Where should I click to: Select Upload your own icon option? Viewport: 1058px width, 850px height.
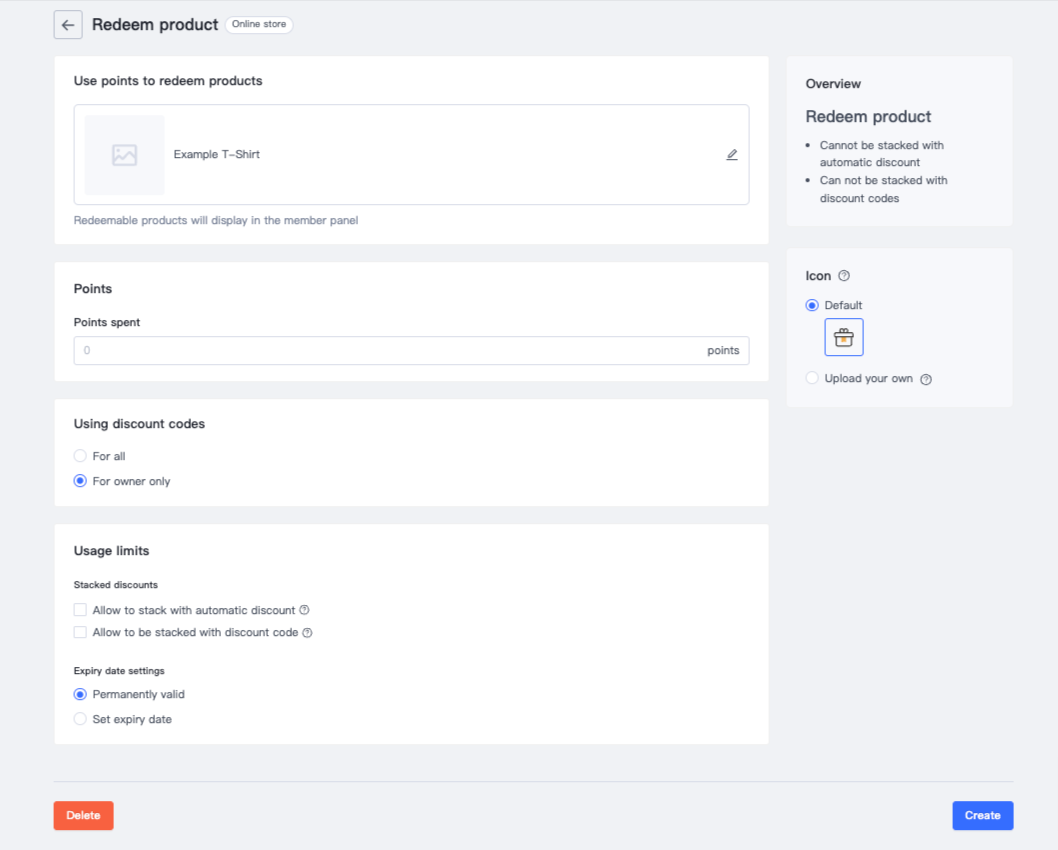812,378
